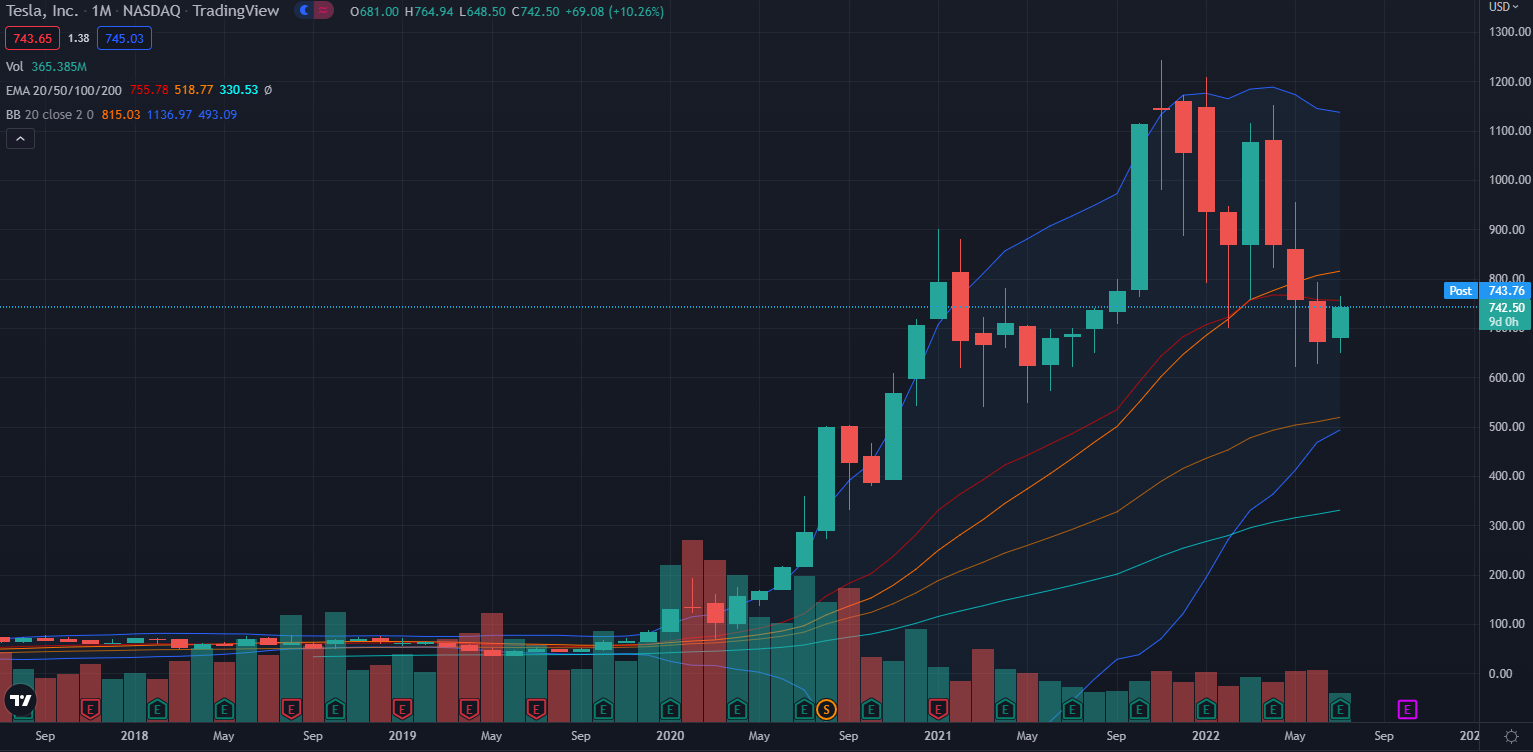Click the 500.00 price scale label

(x=1506, y=427)
